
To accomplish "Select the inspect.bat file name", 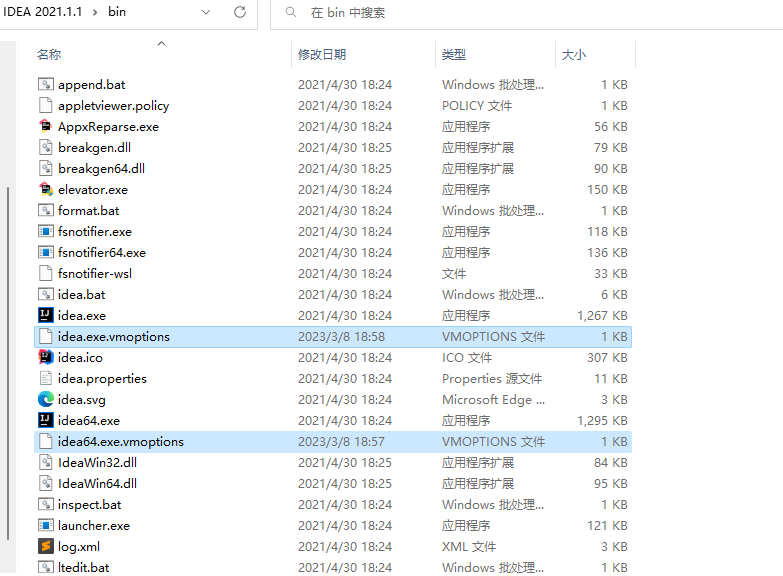I will click(x=89, y=505).
